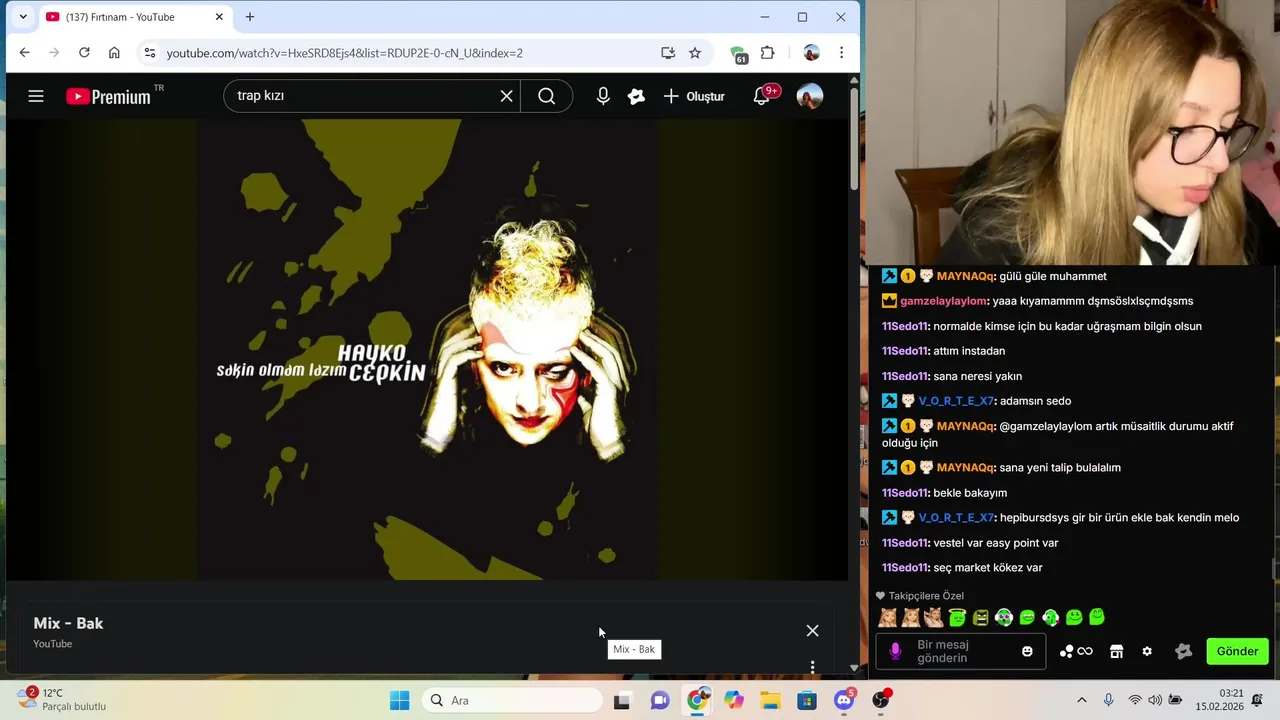Install app icon in the address bar
This screenshot has height=720, width=1280.
(x=668, y=53)
